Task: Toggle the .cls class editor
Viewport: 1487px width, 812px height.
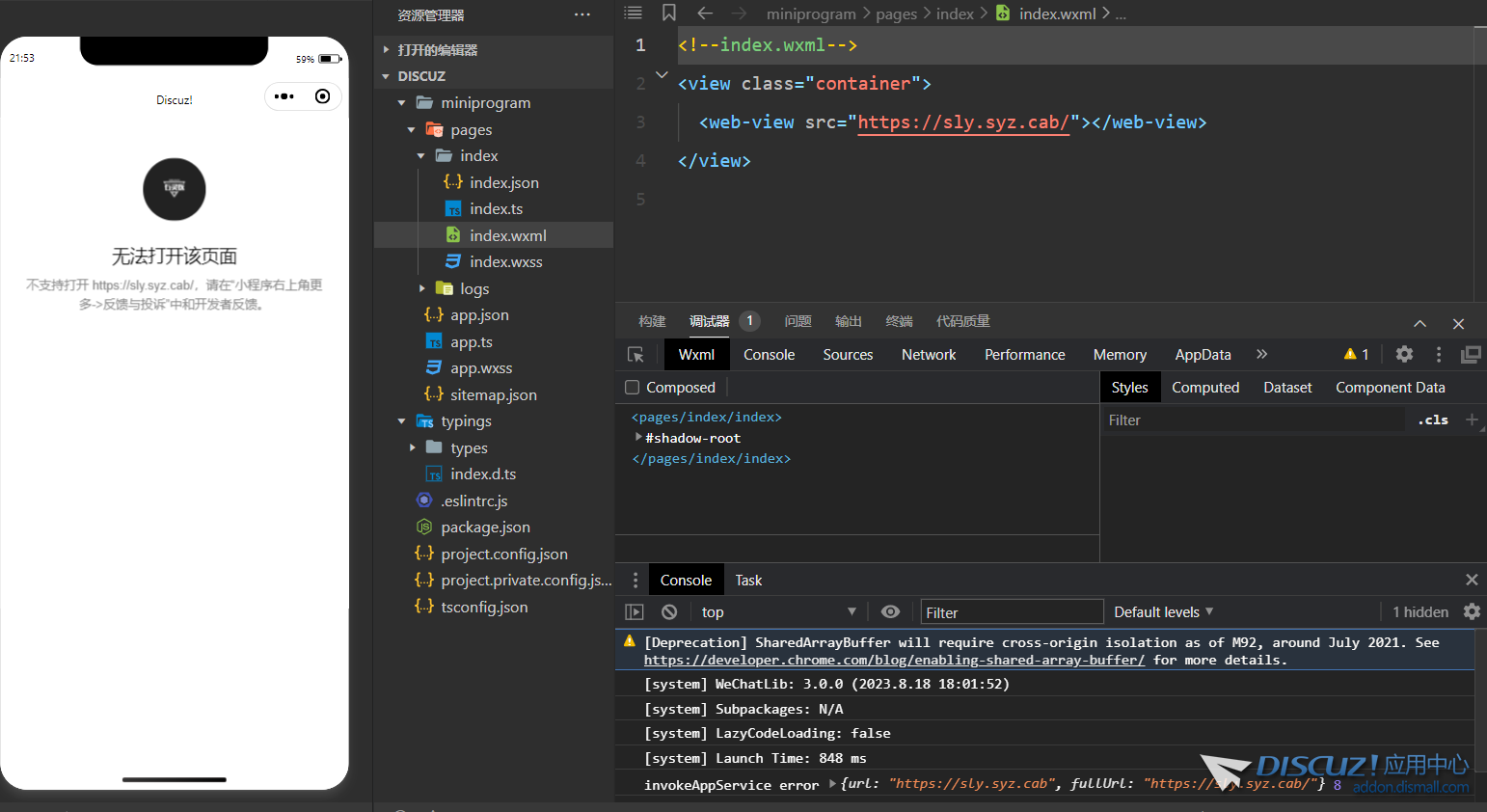Action: (x=1433, y=420)
